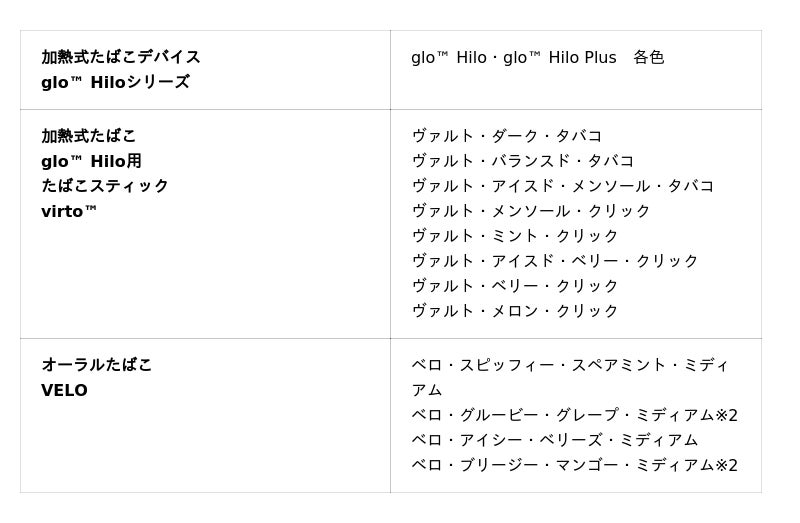The height and width of the screenshot is (523, 800).
Task: Select the ヴァルト・ベリー・クリック entry
Action: tap(515, 286)
